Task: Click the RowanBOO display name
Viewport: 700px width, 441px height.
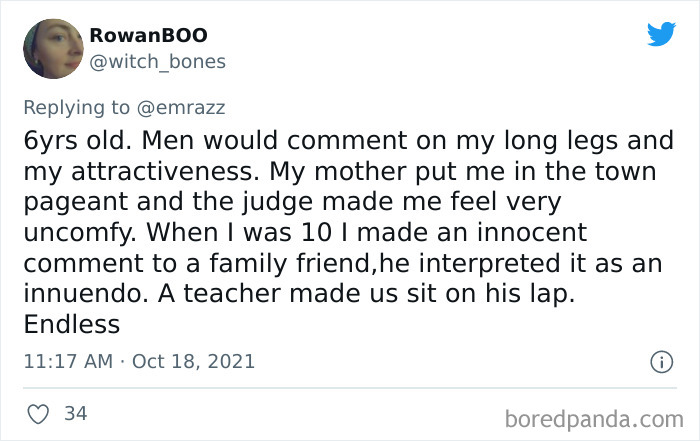Action: pyautogui.click(x=148, y=35)
